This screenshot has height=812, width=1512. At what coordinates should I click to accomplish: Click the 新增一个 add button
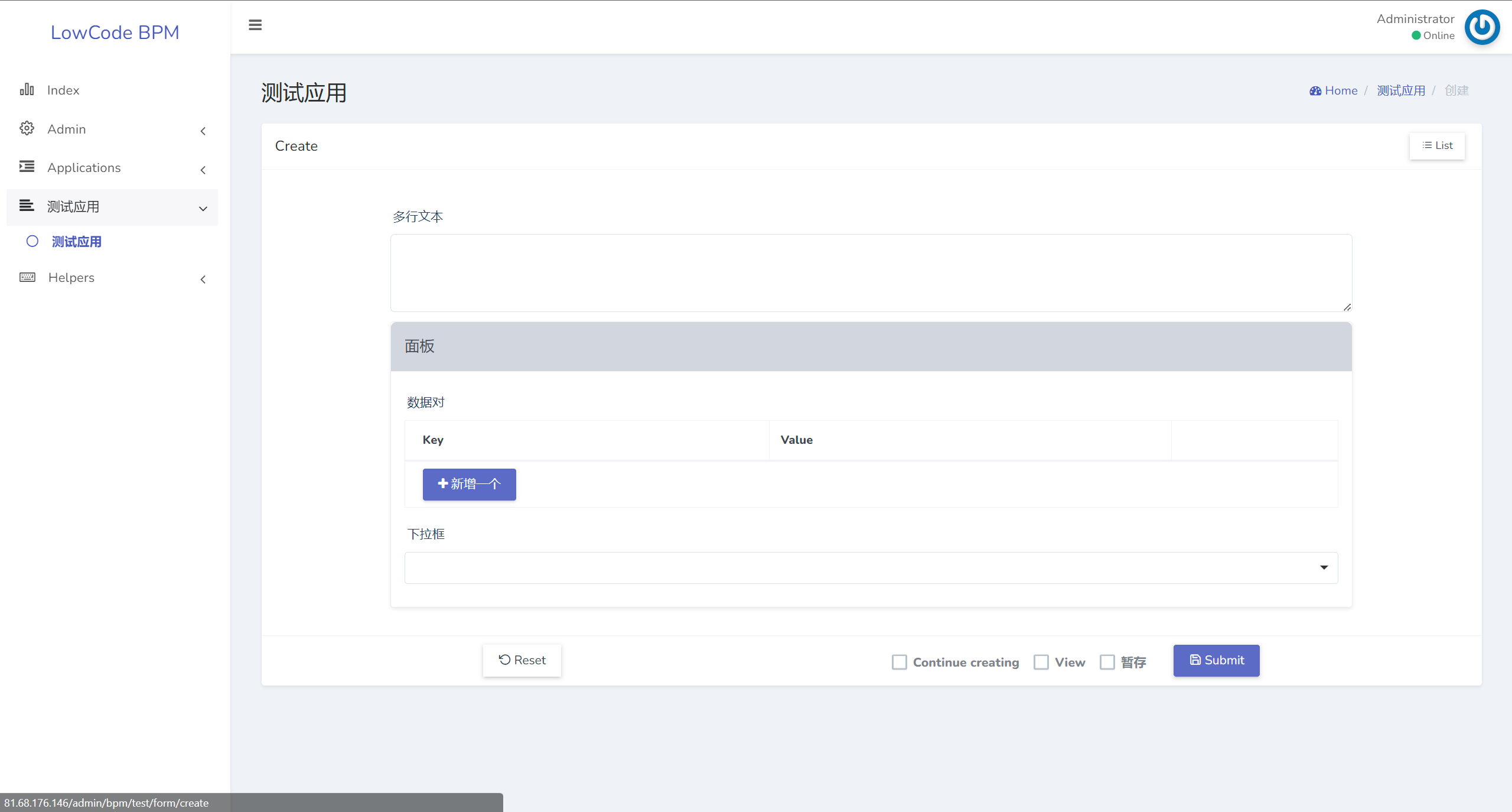coord(469,484)
